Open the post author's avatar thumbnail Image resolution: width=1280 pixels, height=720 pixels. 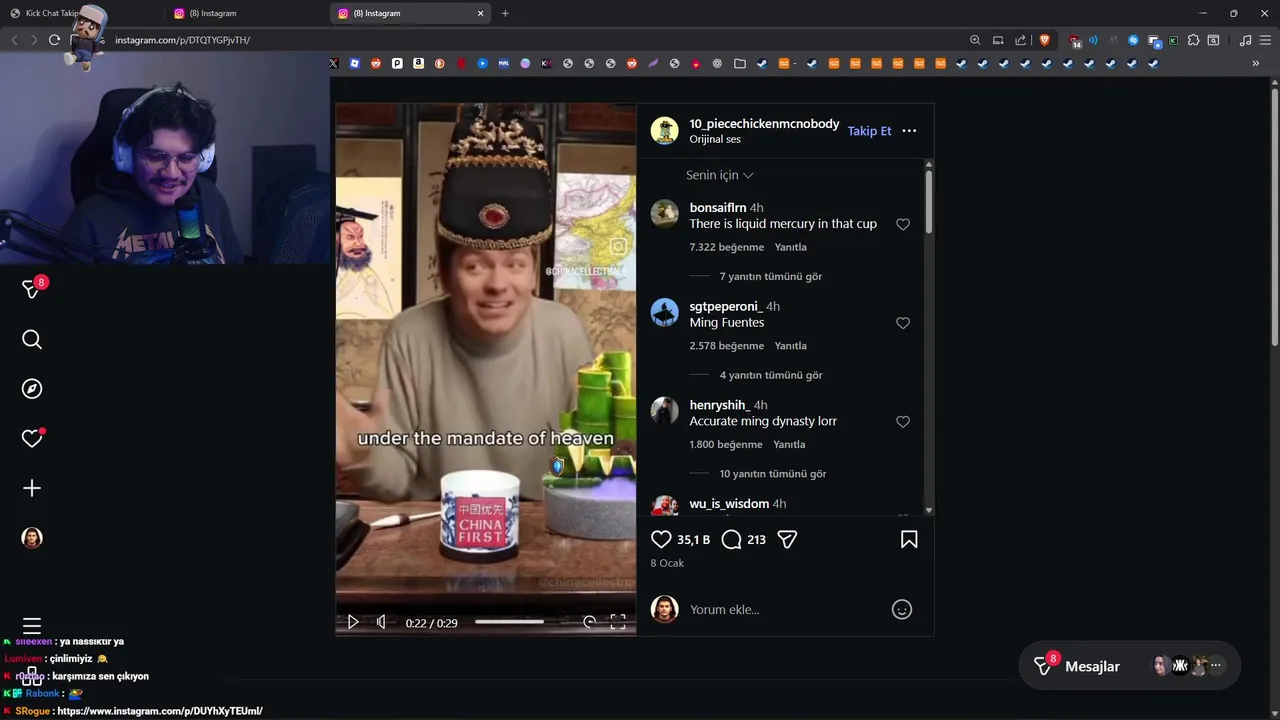(665, 131)
